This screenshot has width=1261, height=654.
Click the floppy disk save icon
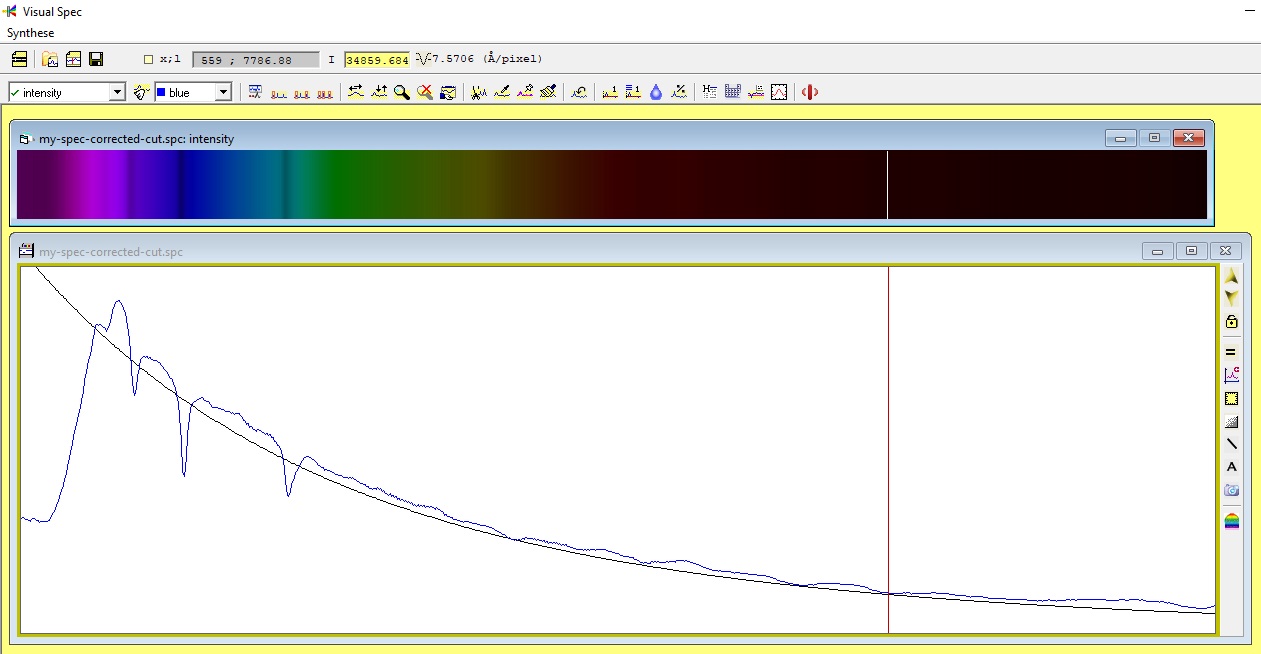pyautogui.click(x=96, y=59)
